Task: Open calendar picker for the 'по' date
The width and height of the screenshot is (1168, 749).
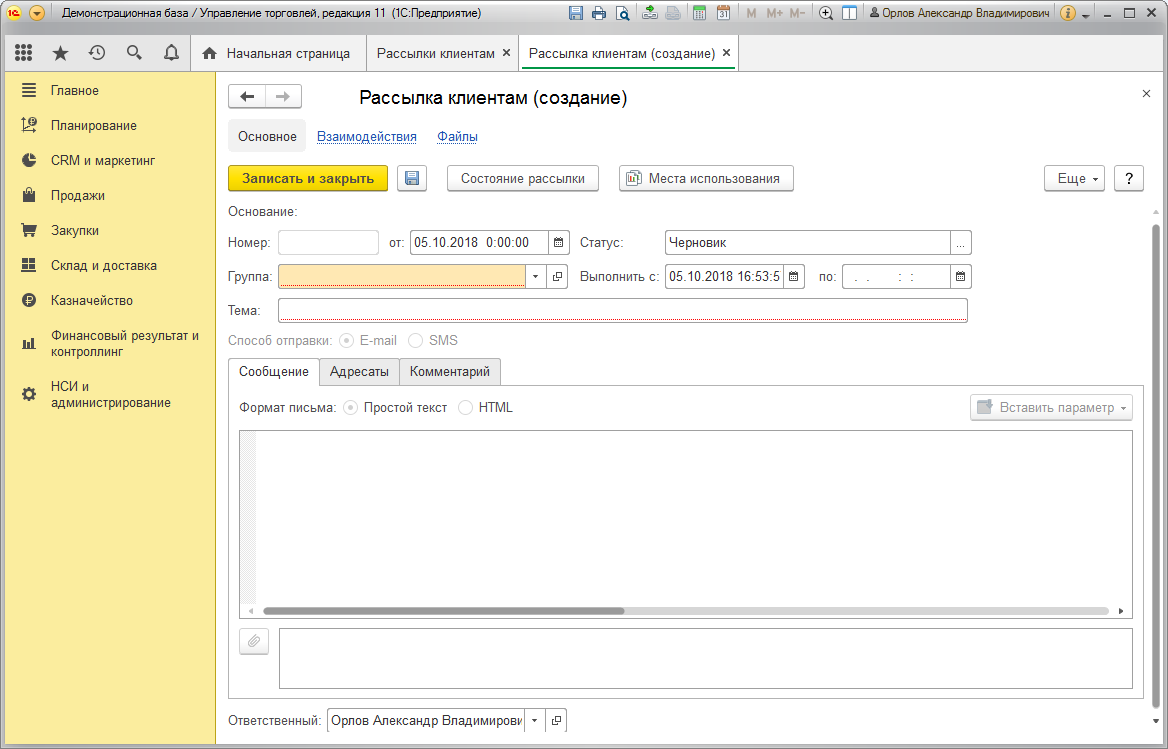Action: (961, 277)
